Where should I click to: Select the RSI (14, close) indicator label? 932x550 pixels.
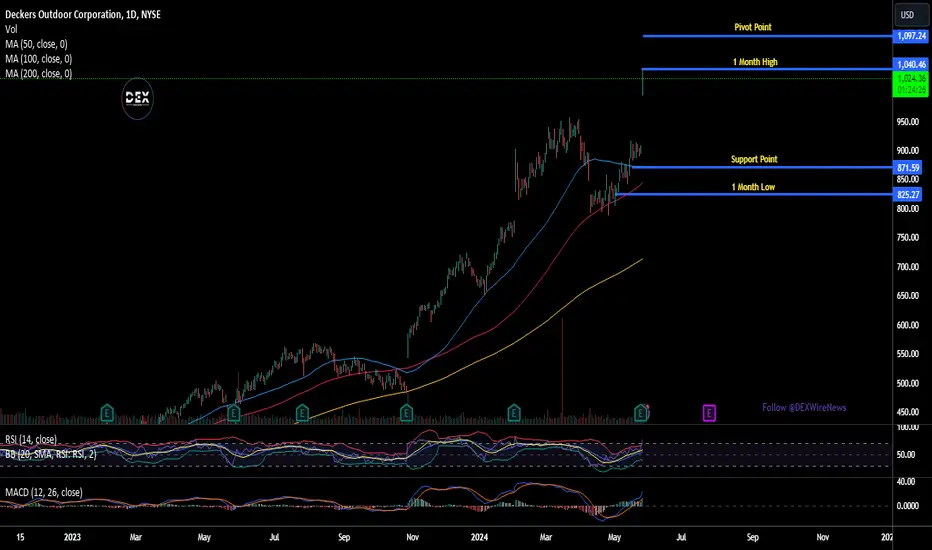[x=31, y=439]
